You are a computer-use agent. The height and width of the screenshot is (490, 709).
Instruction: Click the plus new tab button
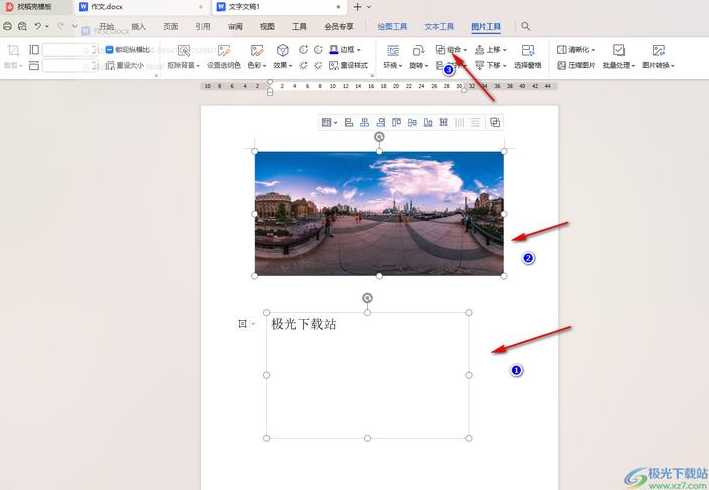click(357, 7)
